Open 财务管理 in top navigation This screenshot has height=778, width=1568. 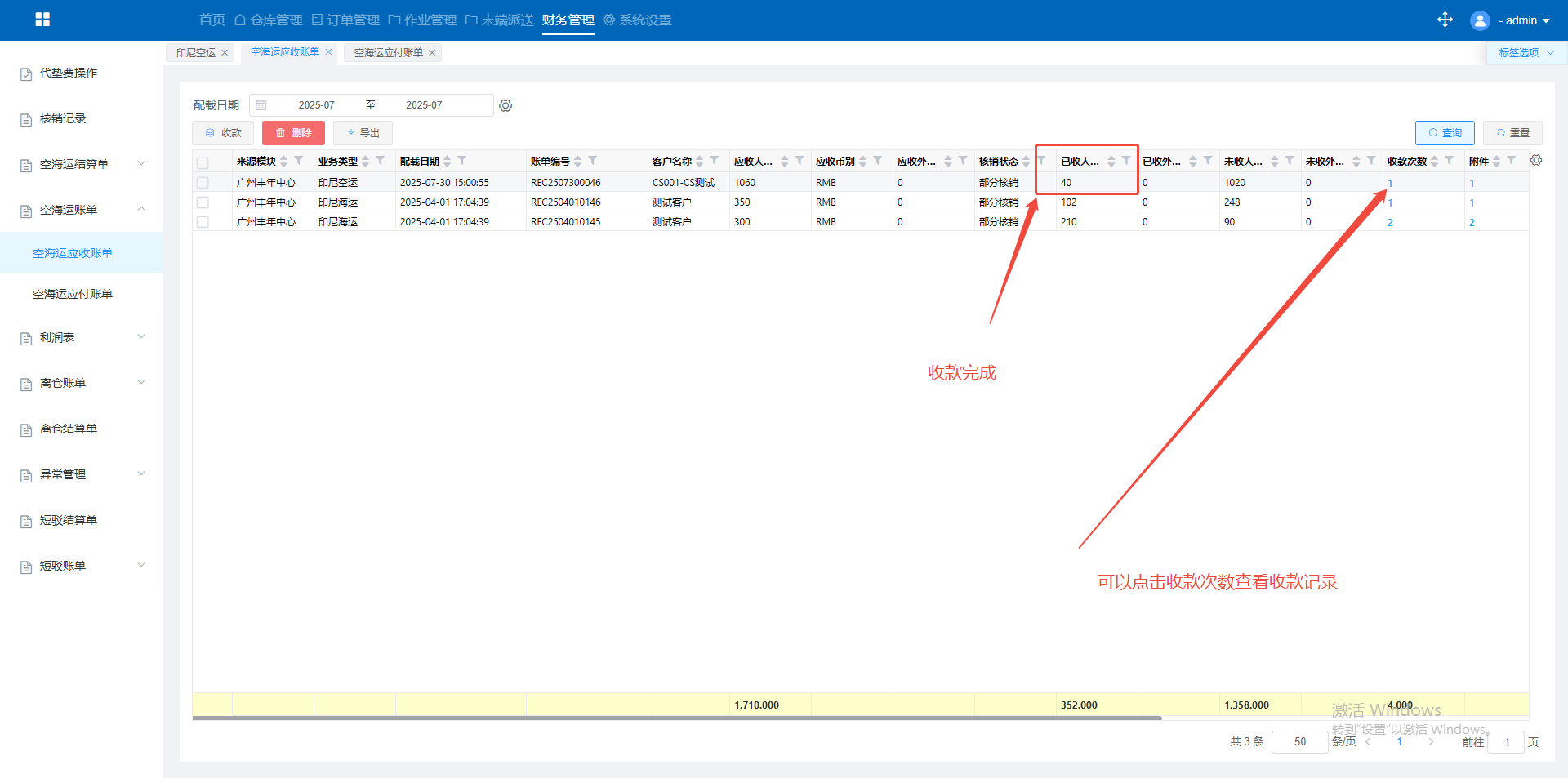point(568,20)
